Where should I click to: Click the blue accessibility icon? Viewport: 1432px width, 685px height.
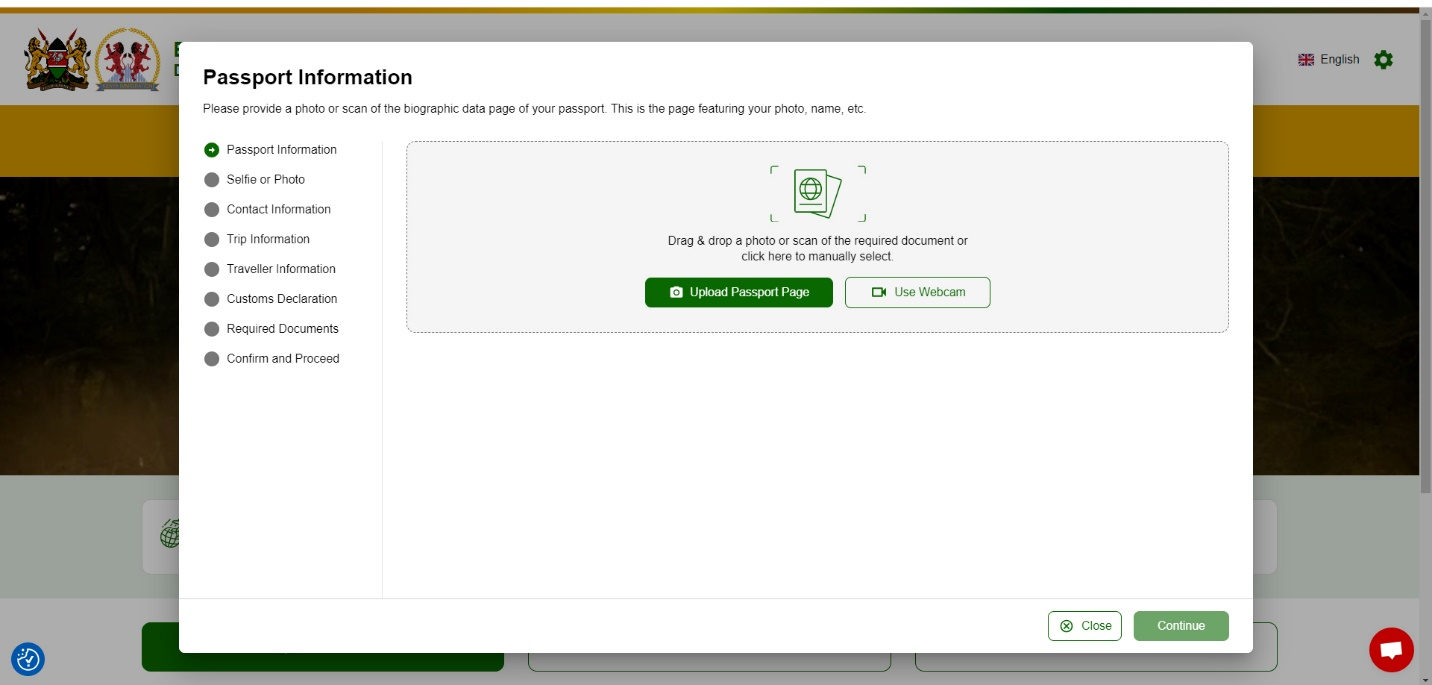click(x=28, y=659)
